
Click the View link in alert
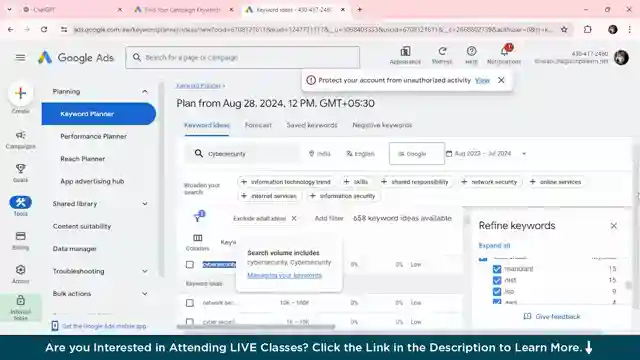click(482, 80)
